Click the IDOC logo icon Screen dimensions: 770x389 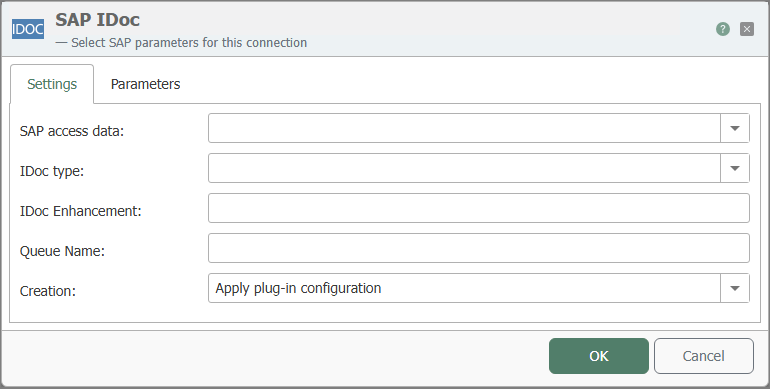[28, 29]
